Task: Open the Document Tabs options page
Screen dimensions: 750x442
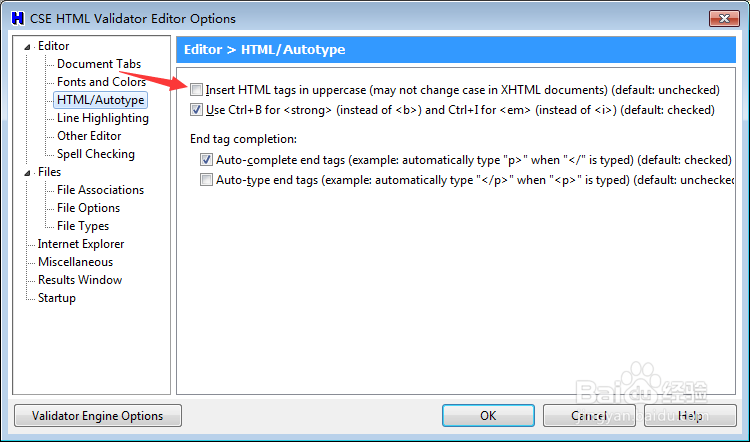Action: [99, 64]
